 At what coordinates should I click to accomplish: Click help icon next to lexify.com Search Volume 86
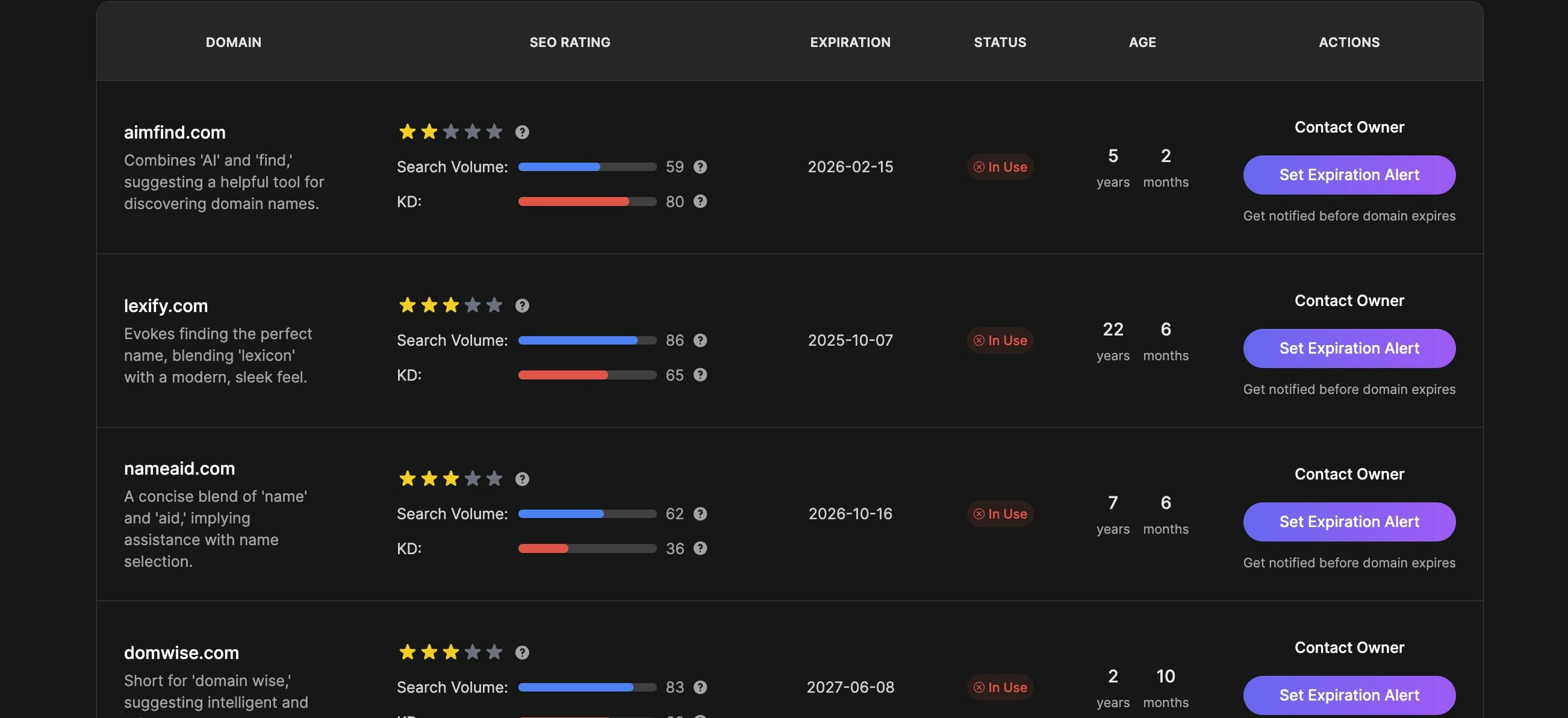tap(700, 340)
